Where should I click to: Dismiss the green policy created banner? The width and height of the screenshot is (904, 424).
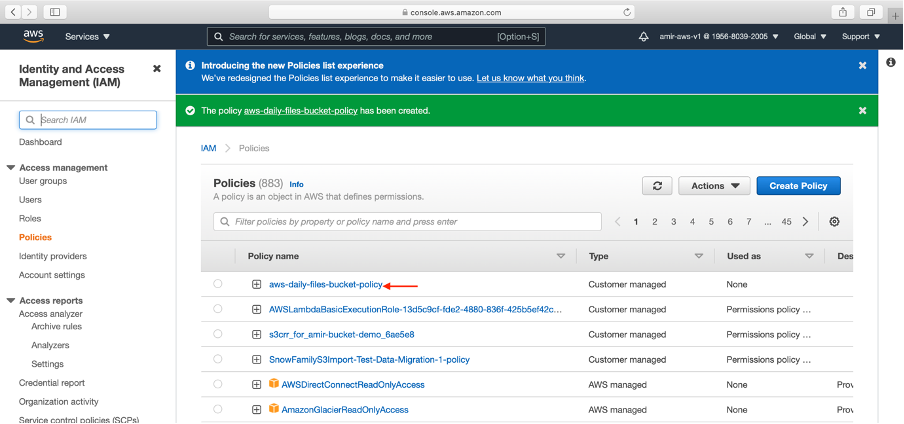862,110
